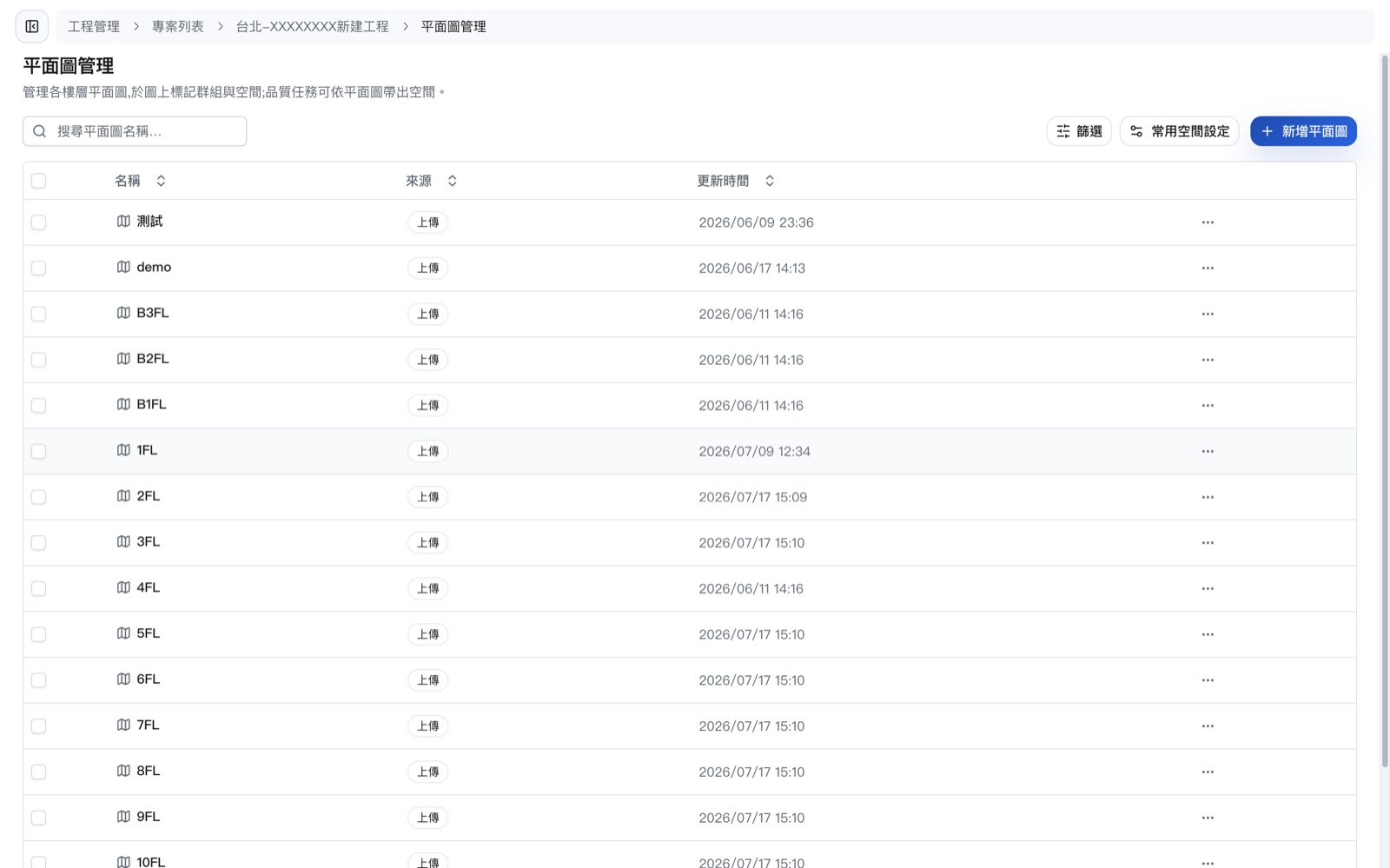Check the B3FL row checkbox
Image resolution: width=1390 pixels, height=868 pixels.
pyautogui.click(x=38, y=314)
